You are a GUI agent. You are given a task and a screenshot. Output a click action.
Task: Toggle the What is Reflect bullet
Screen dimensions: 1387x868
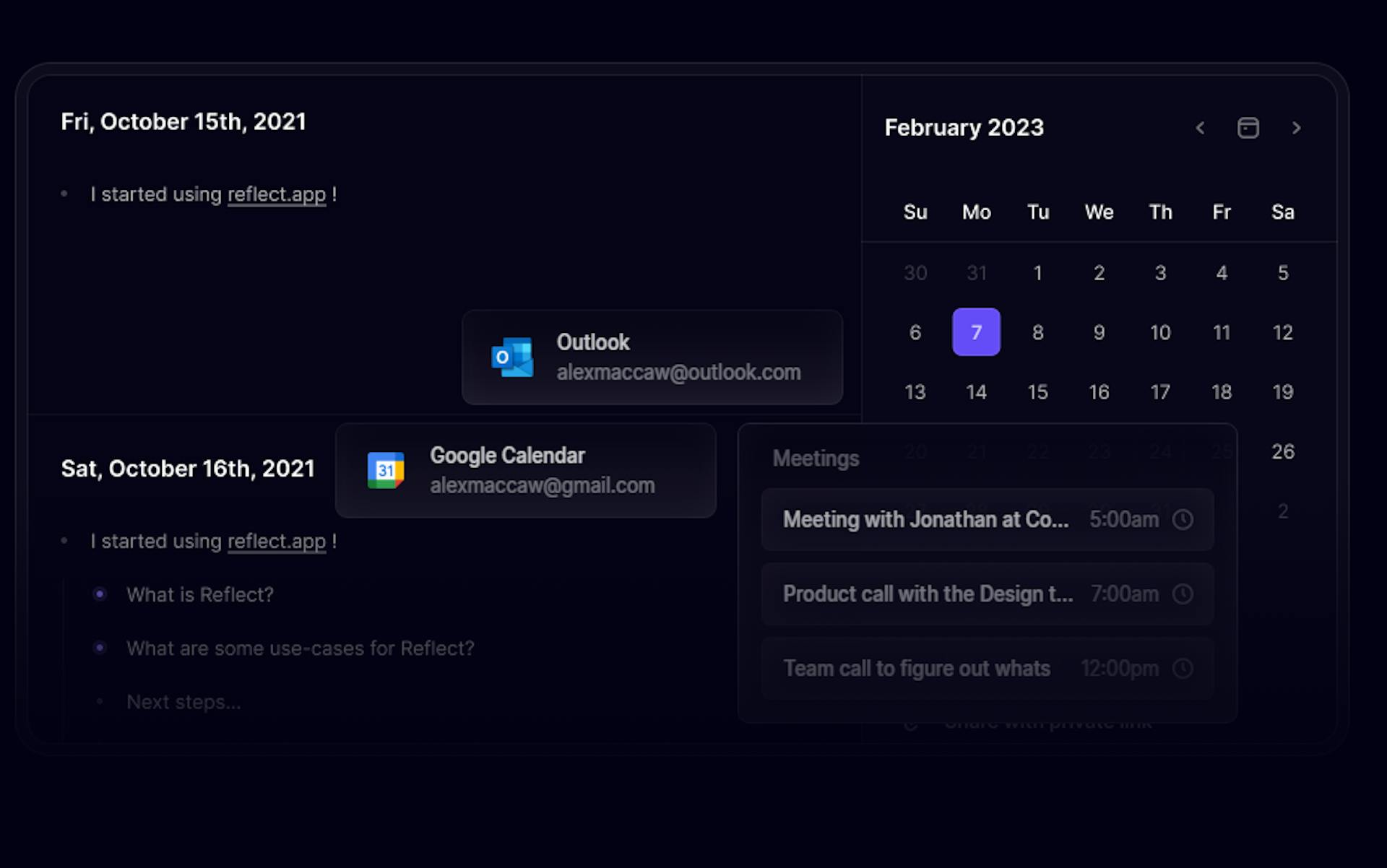click(x=100, y=594)
